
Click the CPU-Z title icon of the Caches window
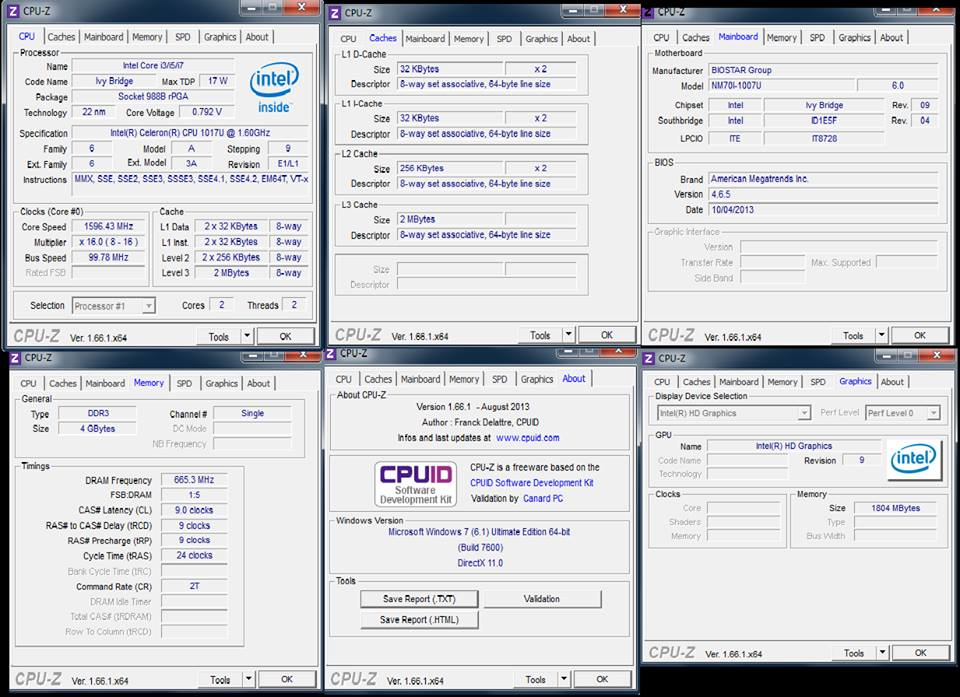pyautogui.click(x=334, y=12)
